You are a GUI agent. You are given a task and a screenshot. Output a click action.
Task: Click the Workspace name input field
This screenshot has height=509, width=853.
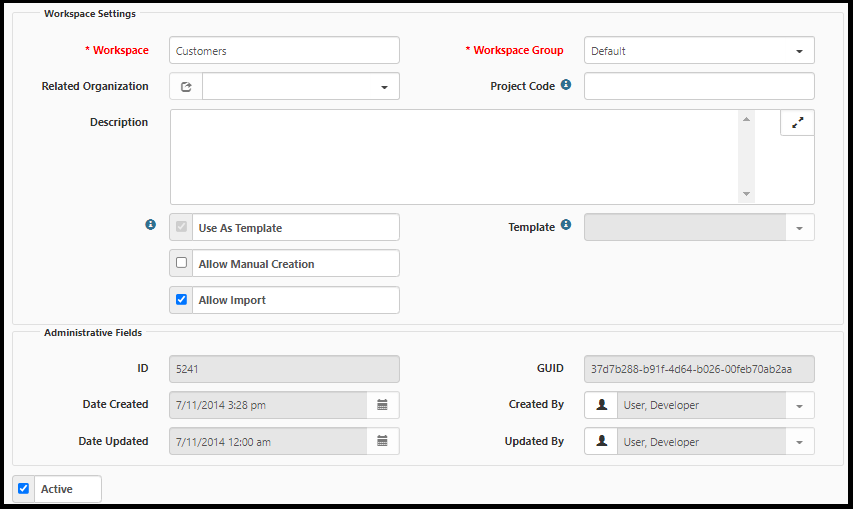[284, 51]
